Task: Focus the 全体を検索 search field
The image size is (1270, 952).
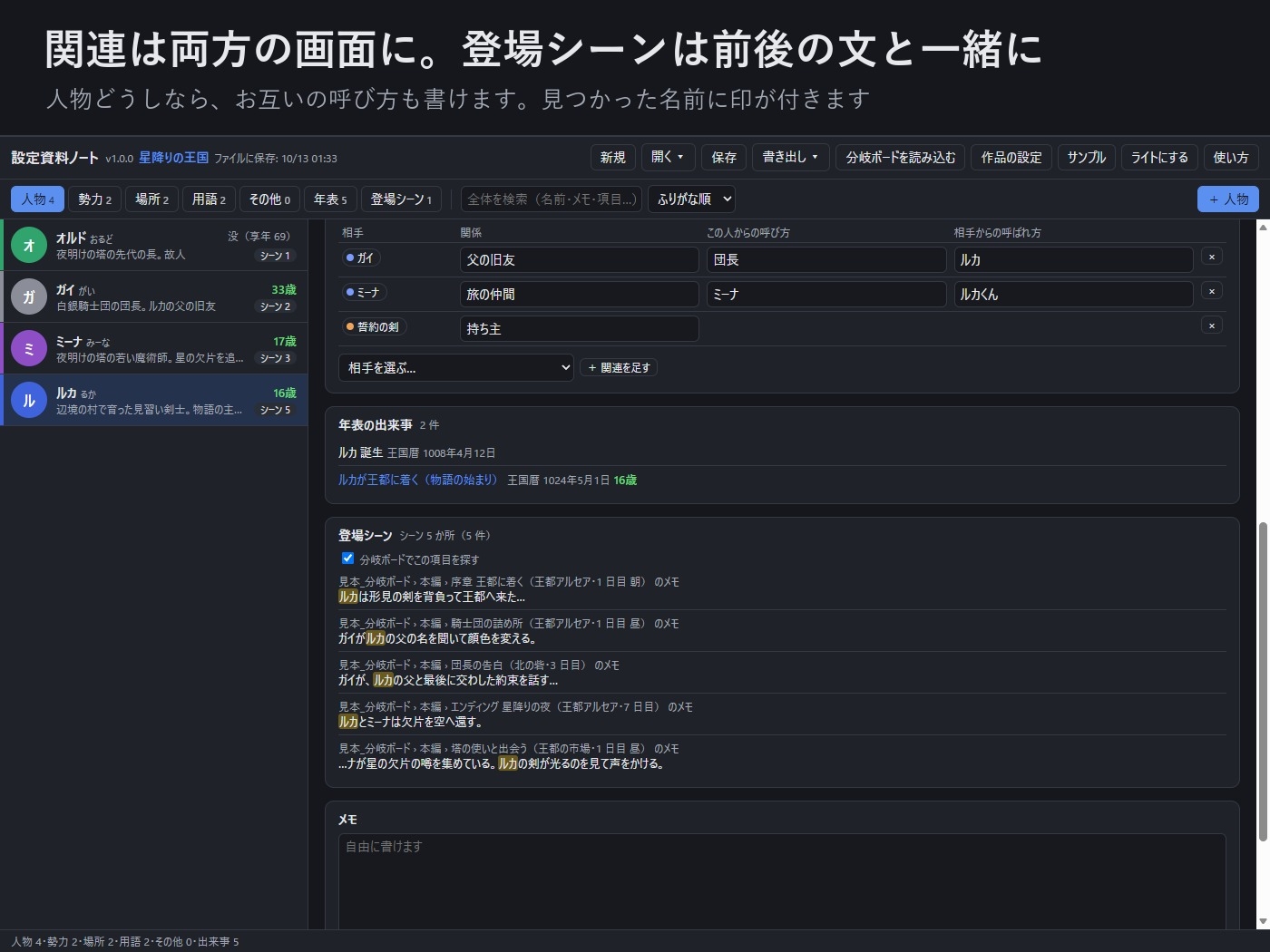Action: 552,199
